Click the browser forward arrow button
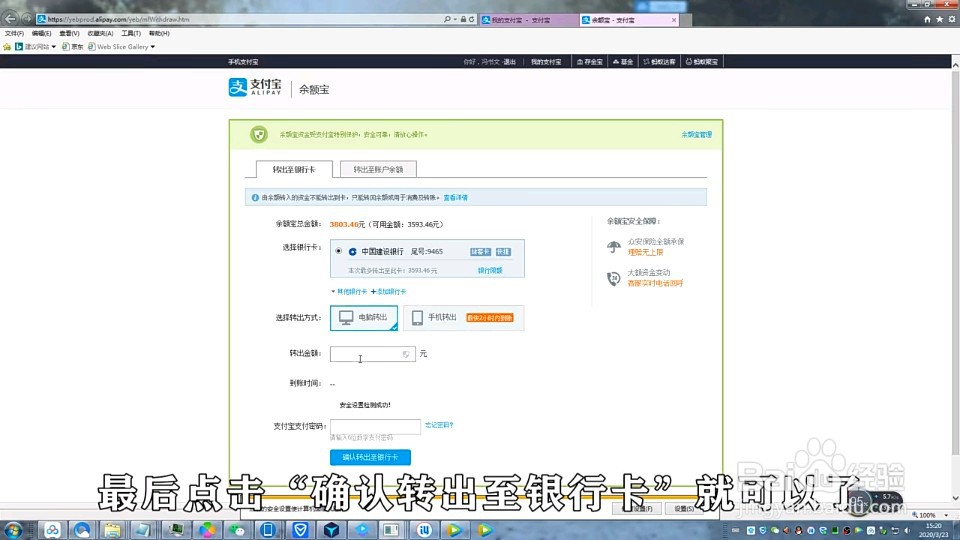Screen dimensions: 960x540 tap(27, 19)
